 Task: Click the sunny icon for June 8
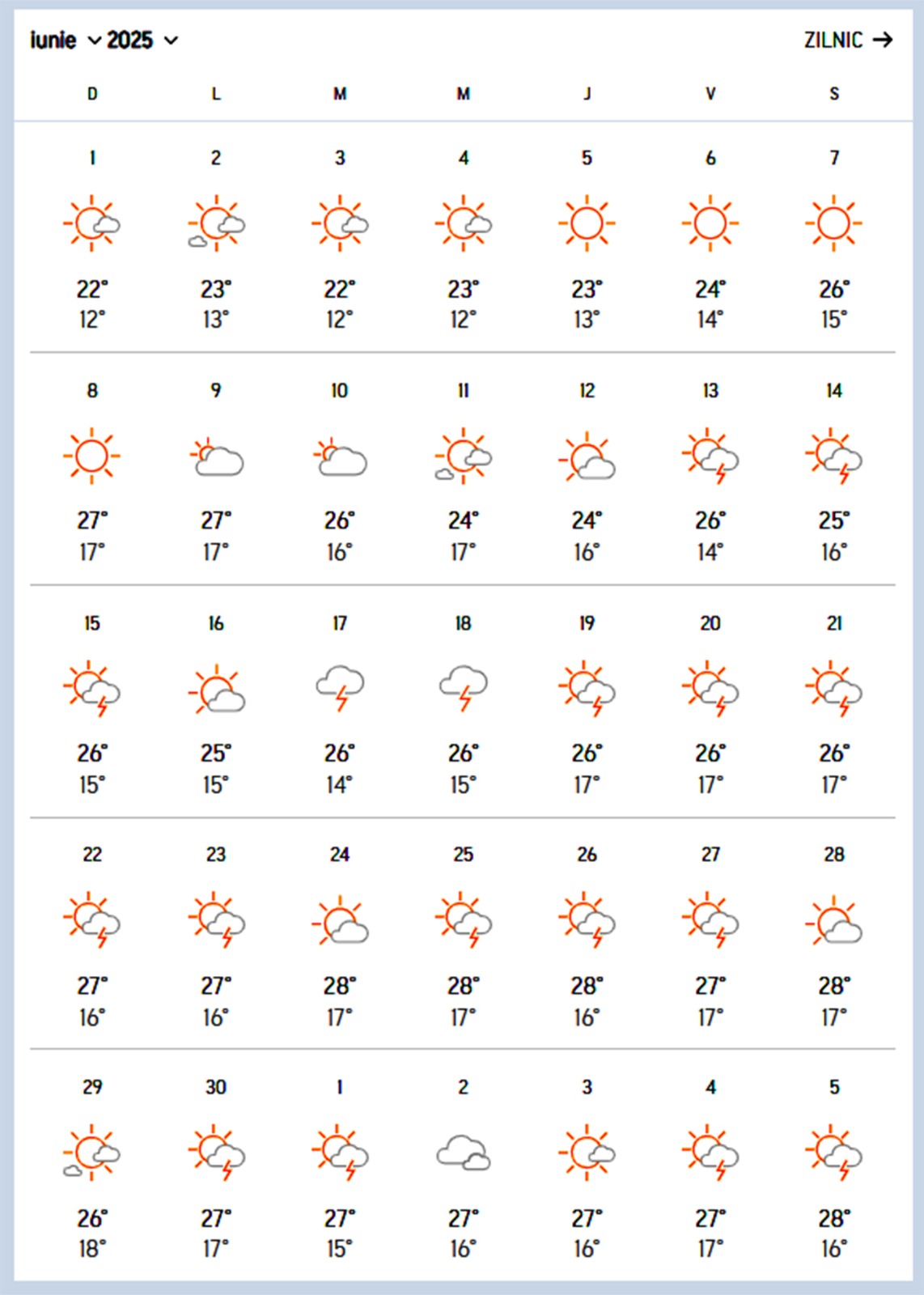(92, 456)
